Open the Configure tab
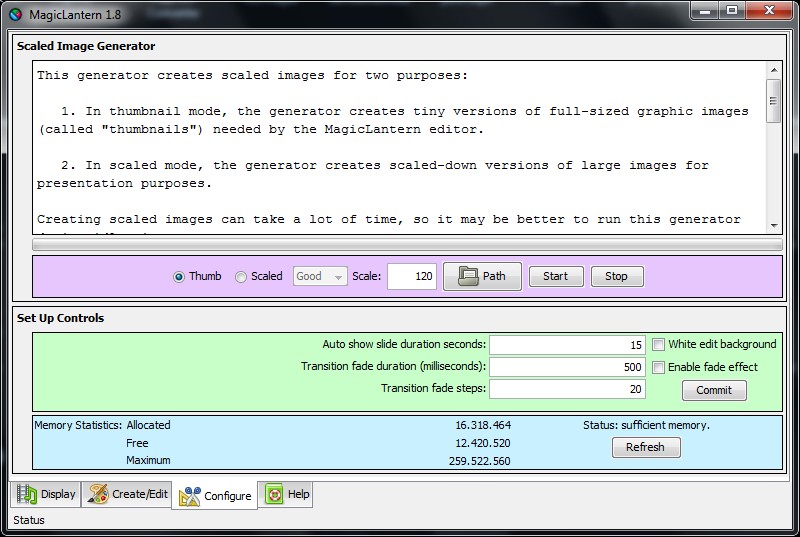 pyautogui.click(x=215, y=496)
